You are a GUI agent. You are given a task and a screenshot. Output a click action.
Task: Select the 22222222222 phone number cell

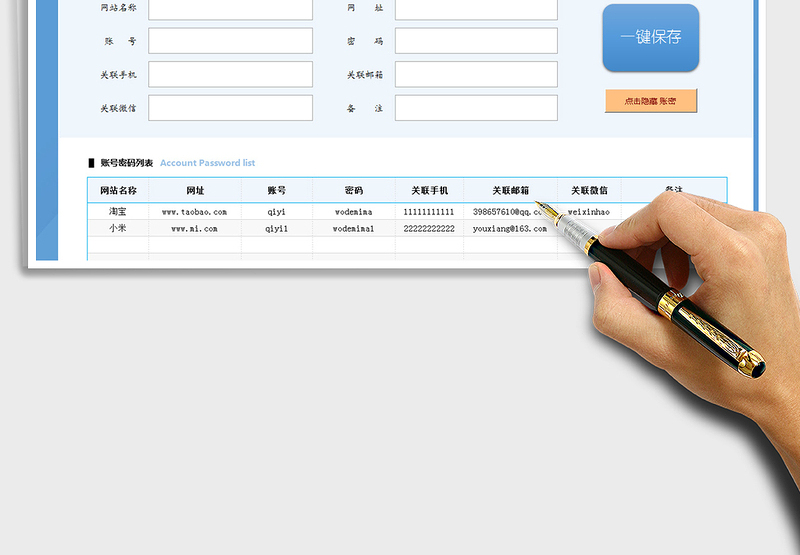pyautogui.click(x=429, y=229)
